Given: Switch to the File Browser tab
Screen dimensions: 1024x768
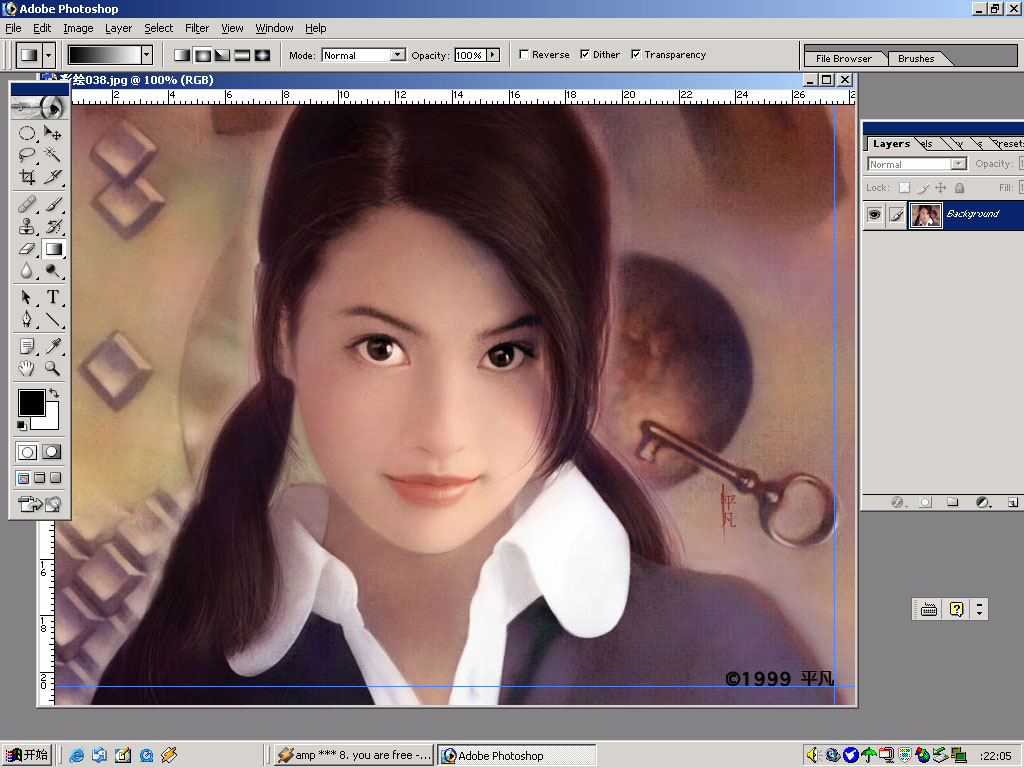Looking at the screenshot, I should tap(844, 58).
